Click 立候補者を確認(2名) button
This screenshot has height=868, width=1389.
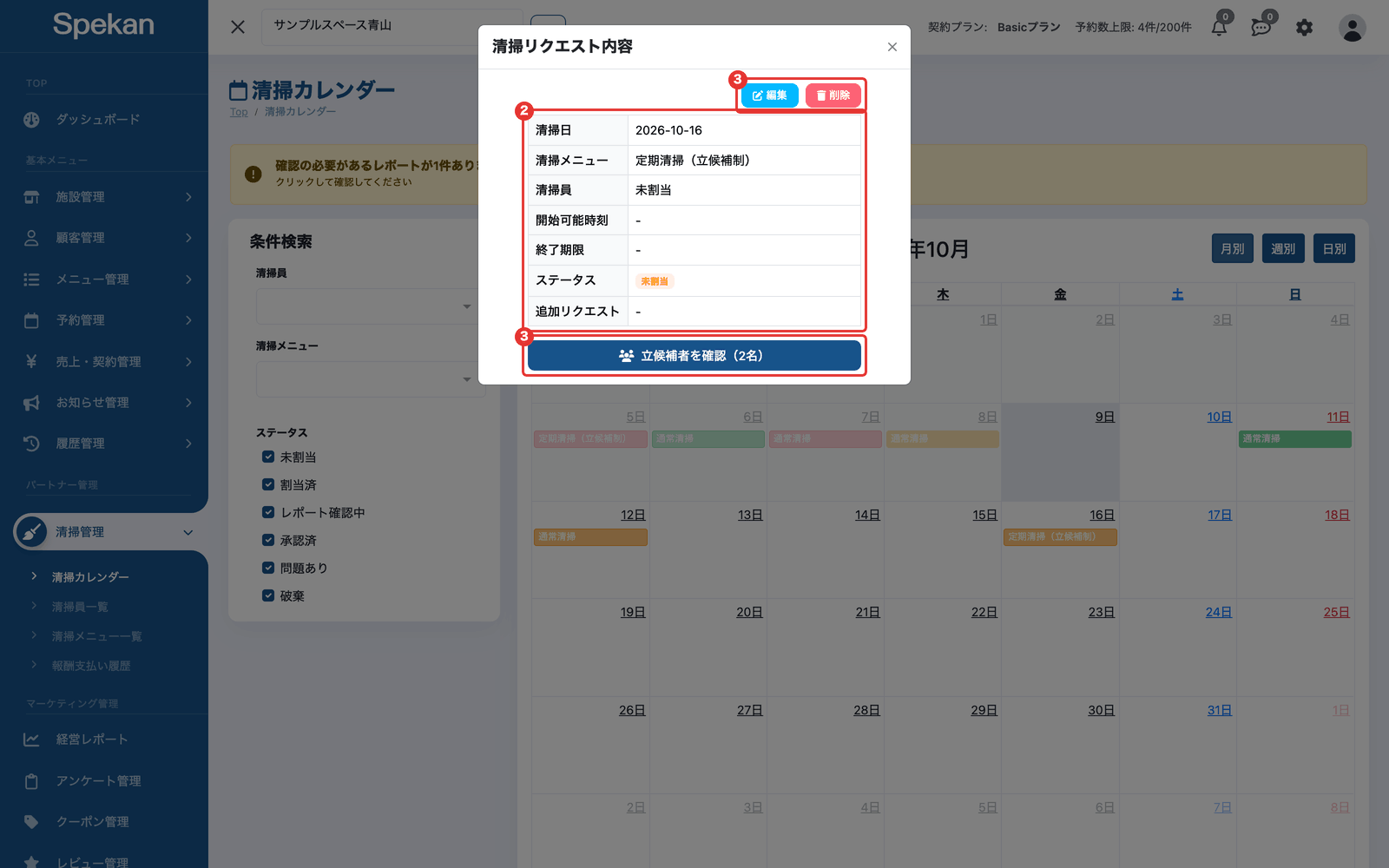coord(694,356)
